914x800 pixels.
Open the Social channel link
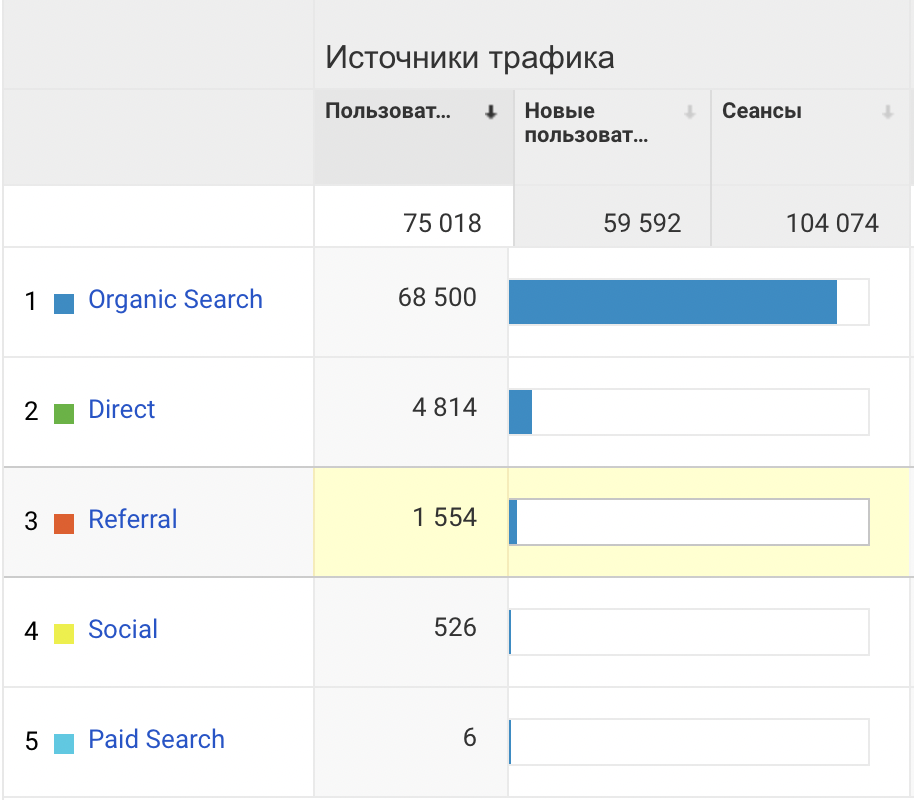click(x=123, y=629)
